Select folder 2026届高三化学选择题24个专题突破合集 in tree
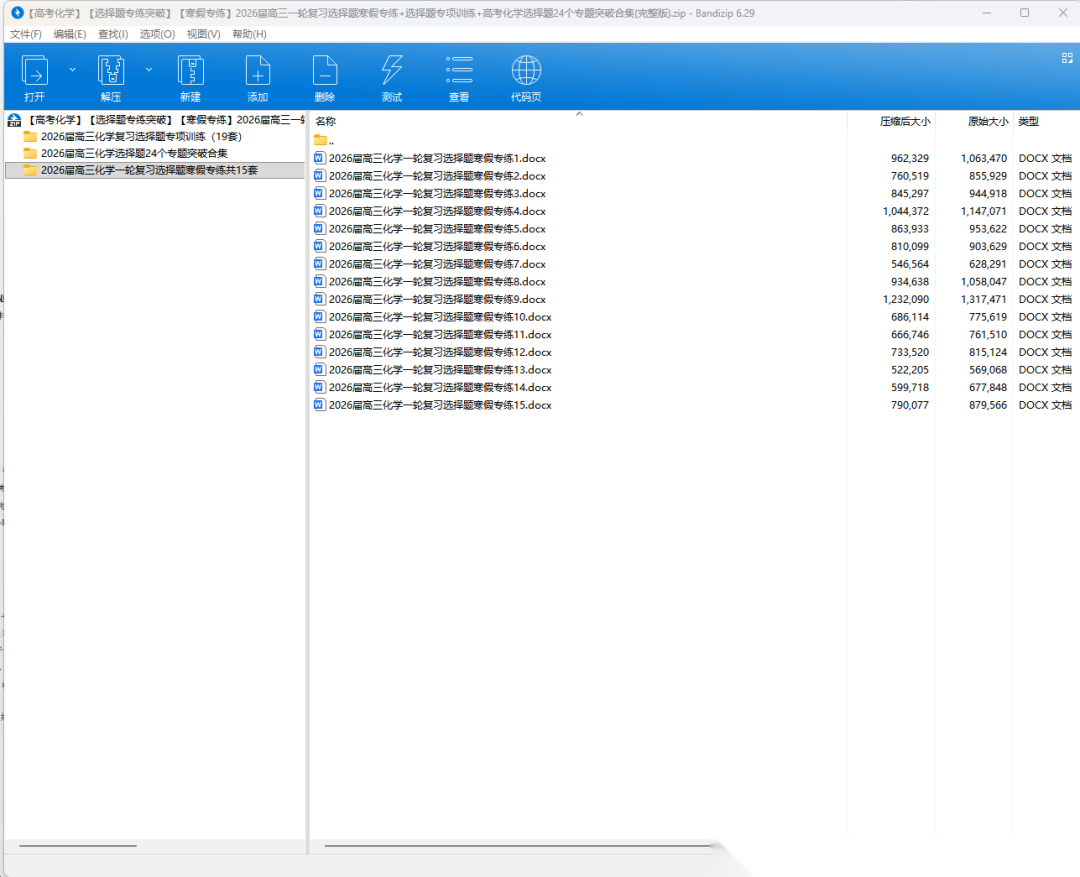This screenshot has height=877, width=1080. click(134, 153)
